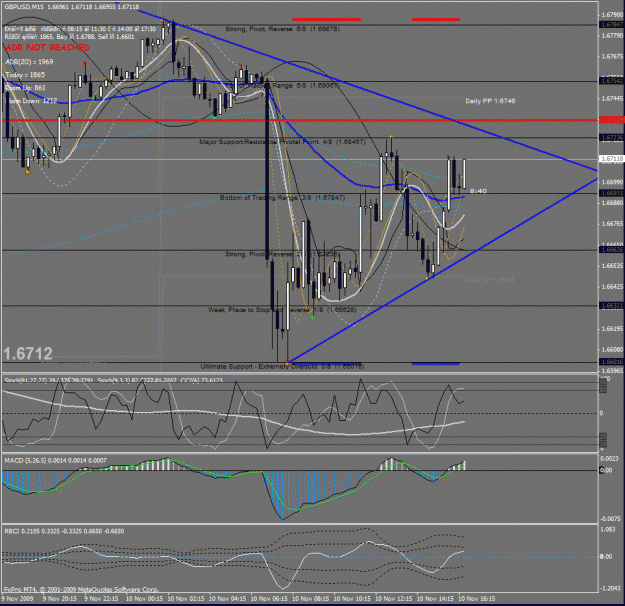Click the '8:40' candle countdown label

point(478,191)
